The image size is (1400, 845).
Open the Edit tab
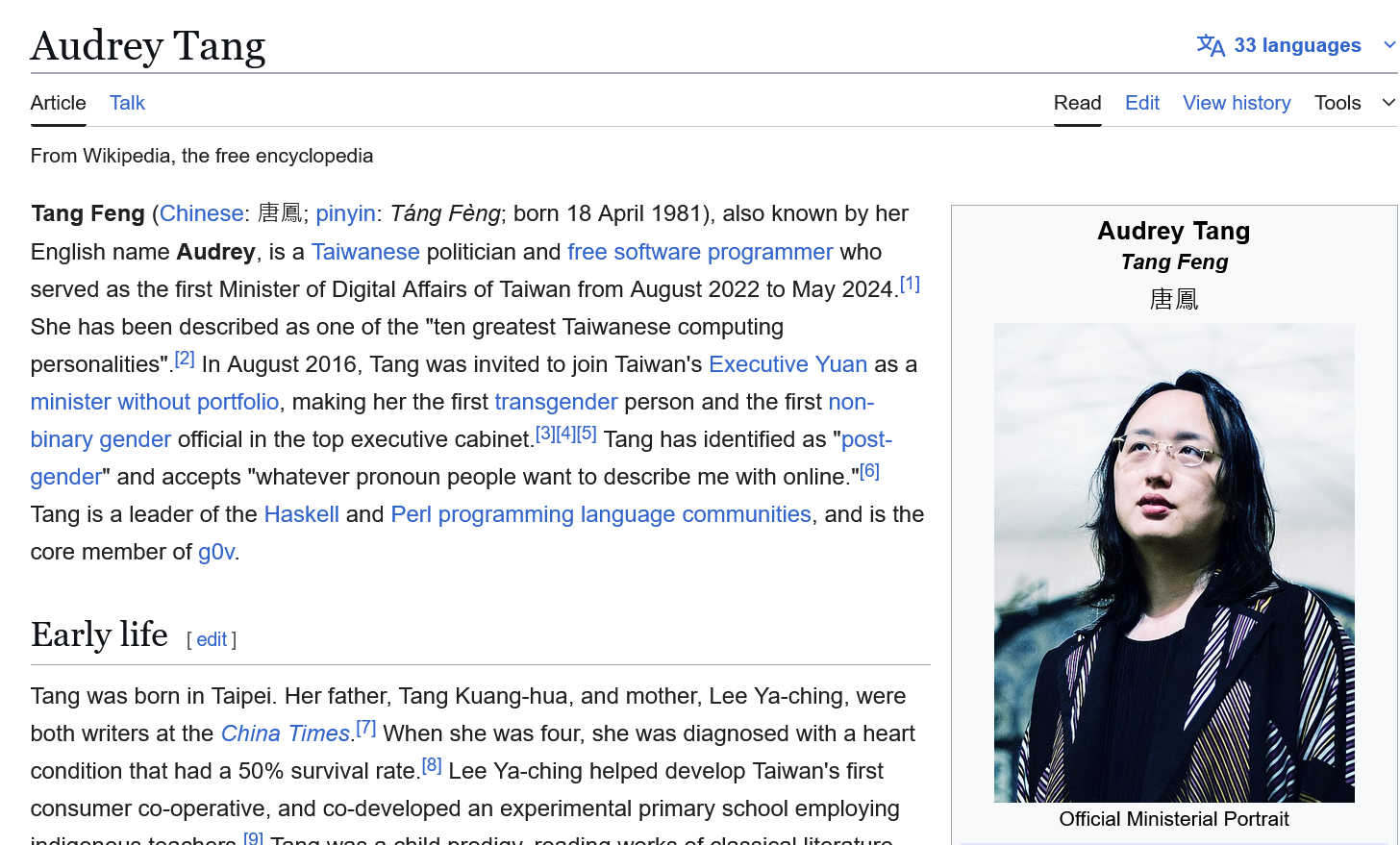pyautogui.click(x=1142, y=103)
